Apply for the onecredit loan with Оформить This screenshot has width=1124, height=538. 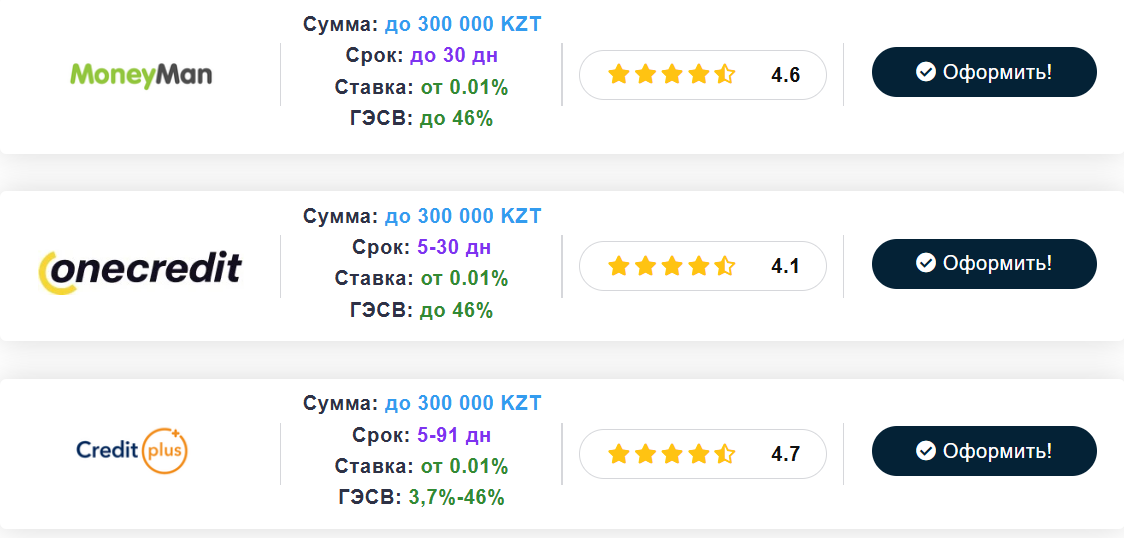(984, 264)
